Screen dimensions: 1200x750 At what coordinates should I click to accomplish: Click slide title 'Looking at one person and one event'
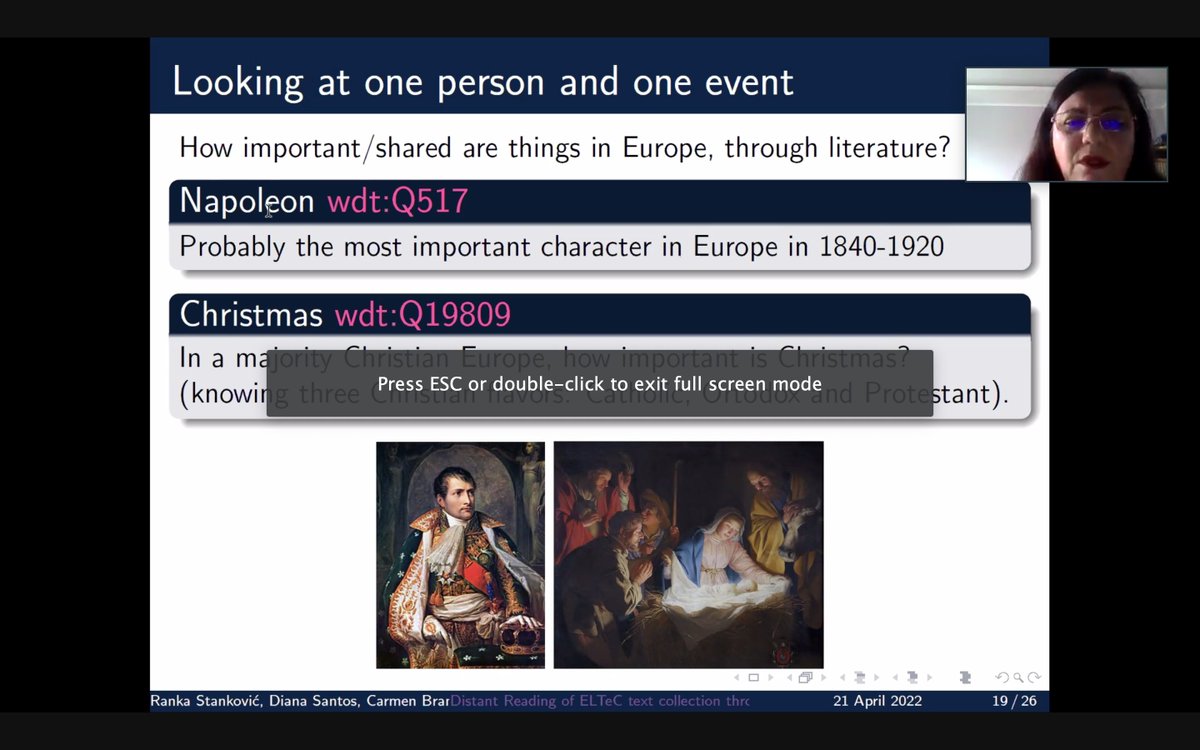pyautogui.click(x=483, y=82)
